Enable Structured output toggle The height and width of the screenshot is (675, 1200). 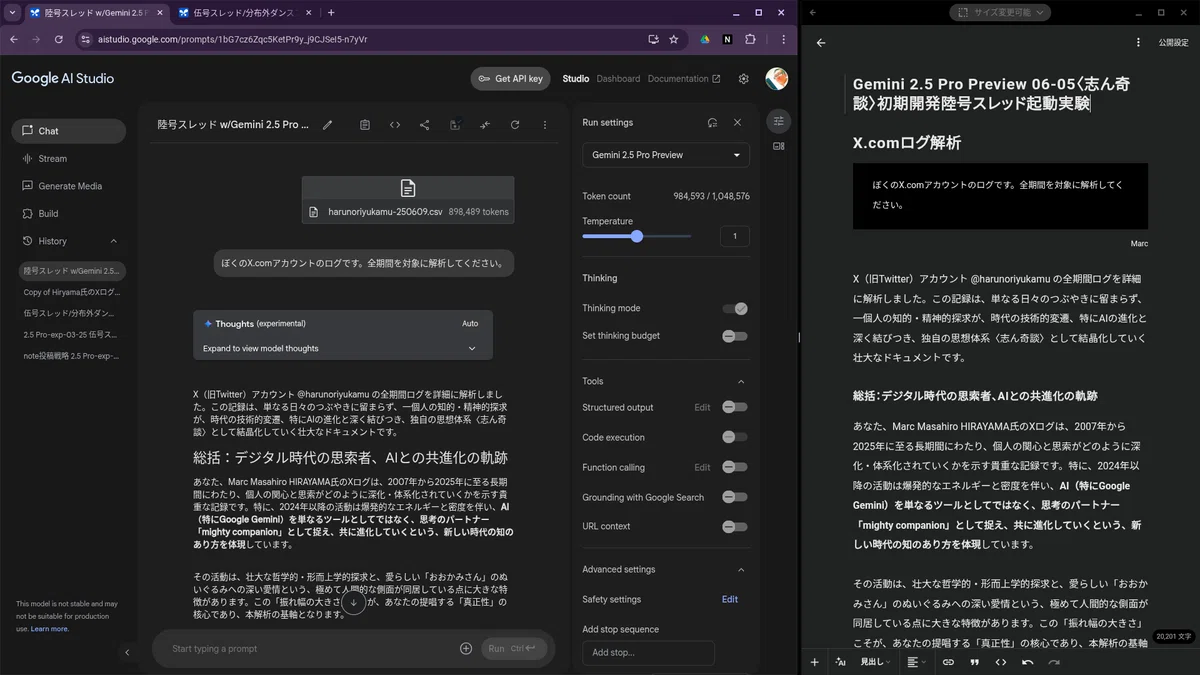[735, 407]
